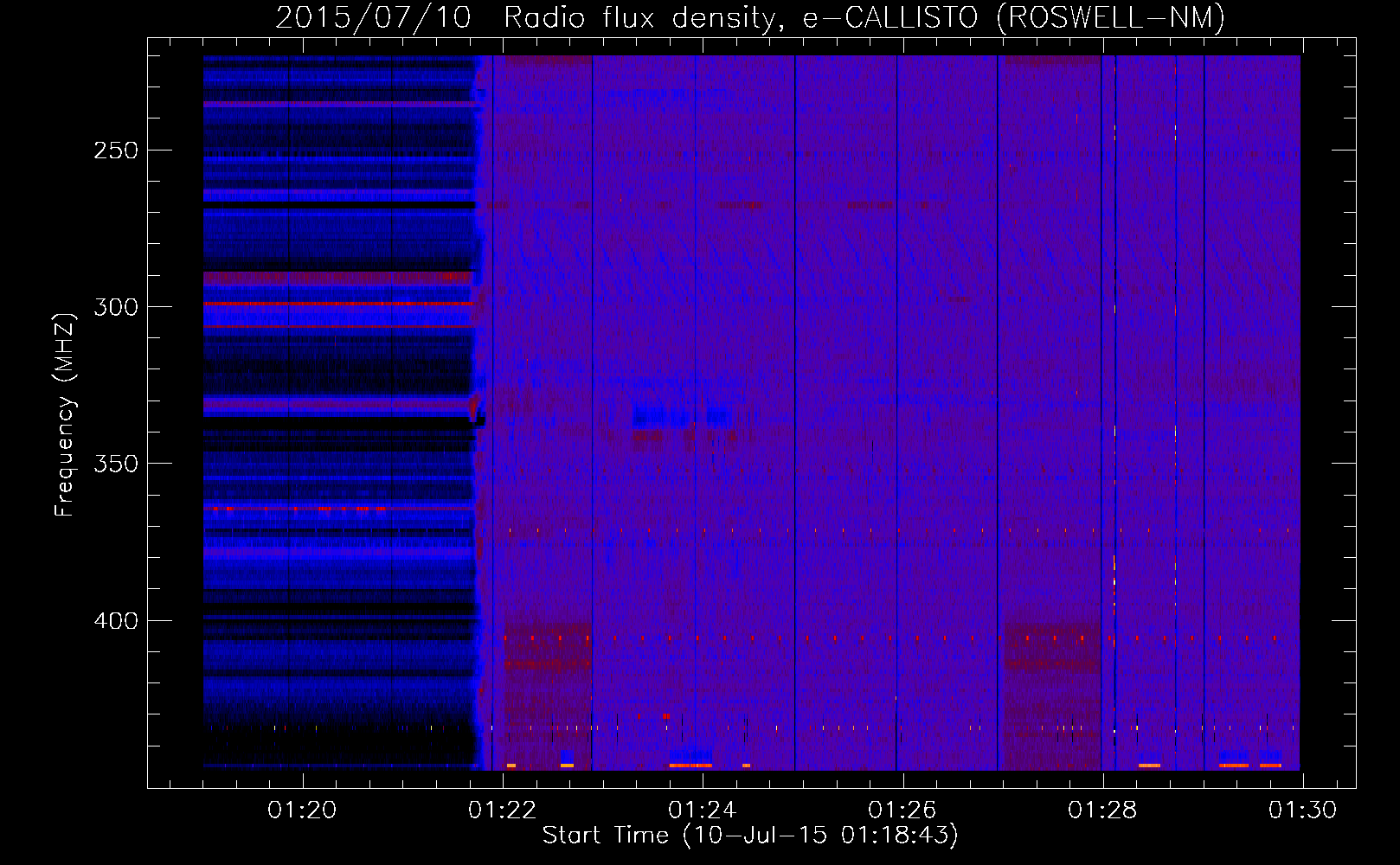Select the 350 frequency tick label
The height and width of the screenshot is (865, 1400).
pyautogui.click(x=116, y=464)
